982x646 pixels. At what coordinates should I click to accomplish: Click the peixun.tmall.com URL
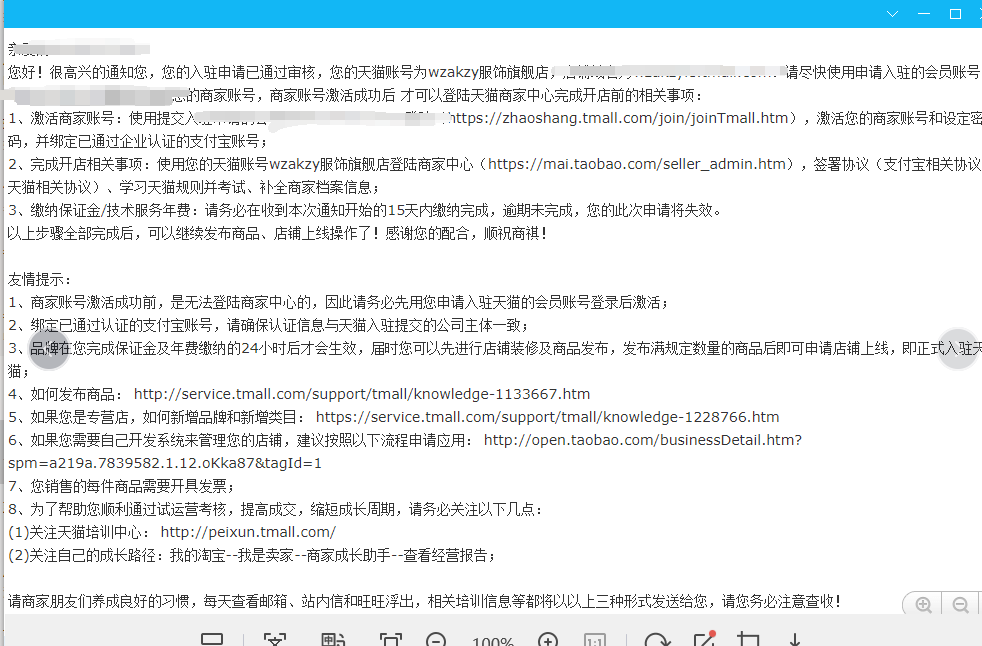click(248, 533)
